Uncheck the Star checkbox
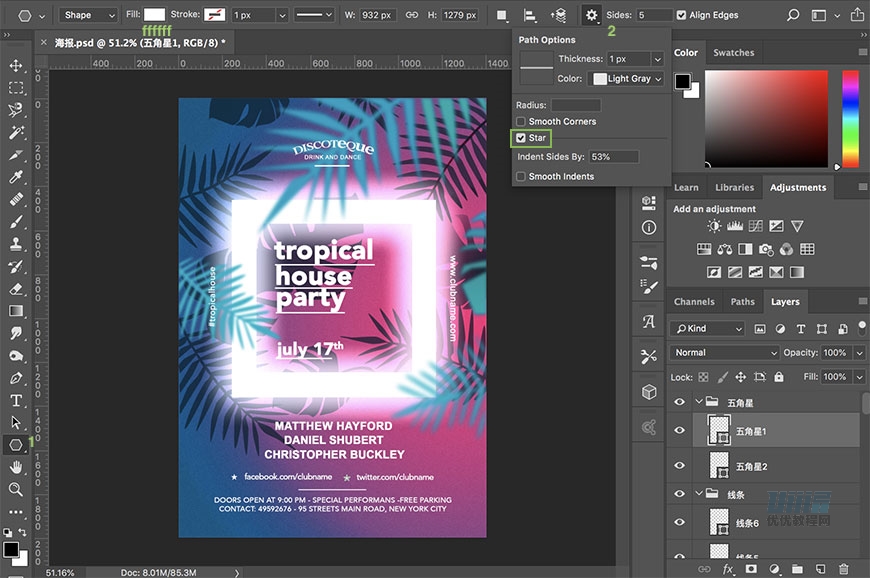870x578 pixels. pyautogui.click(x=521, y=138)
